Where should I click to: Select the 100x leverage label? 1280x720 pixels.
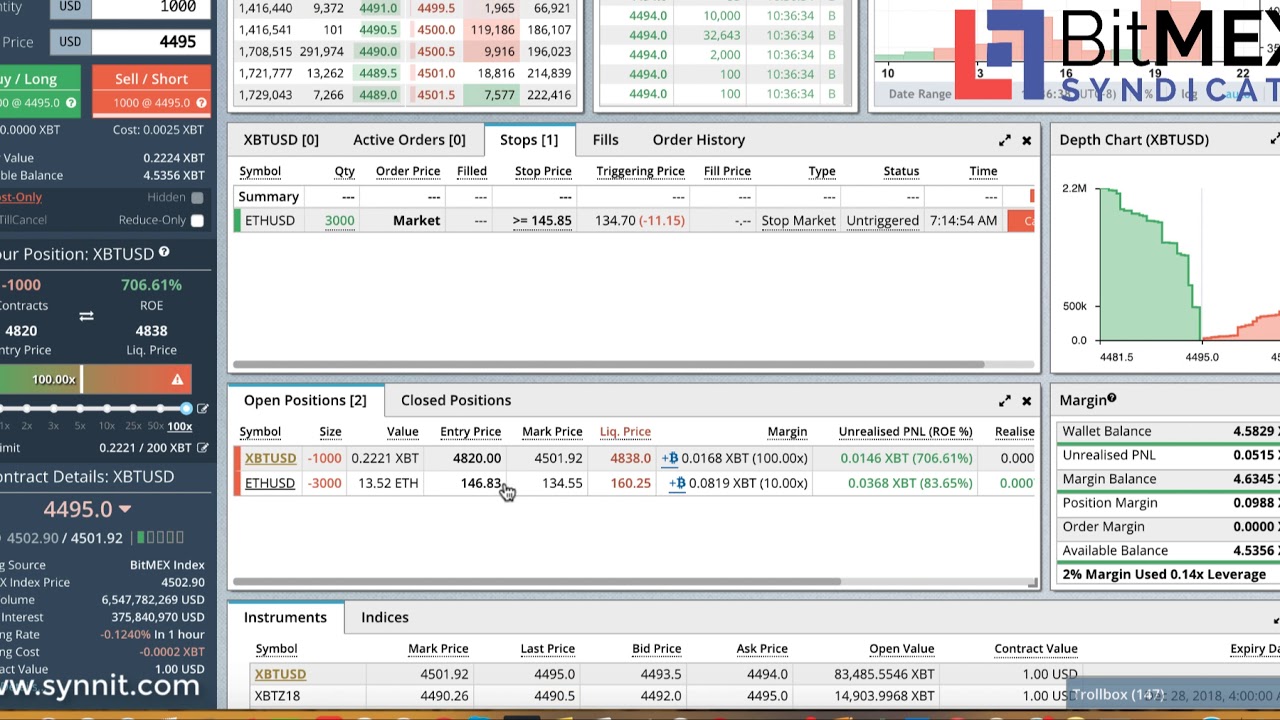[x=179, y=426]
